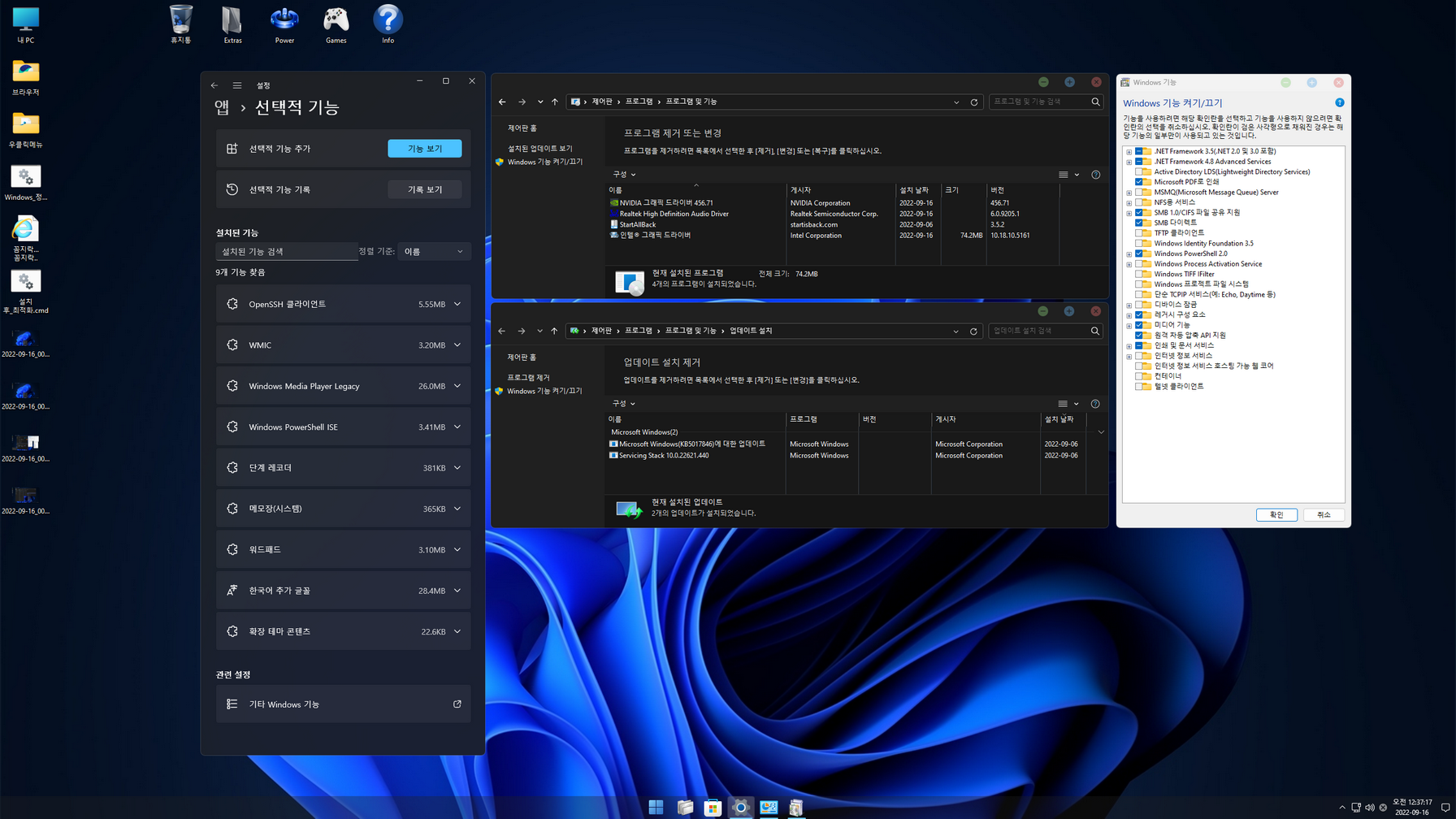1456x819 pixels.
Task: Open the Extras desktop icon
Action: [232, 24]
